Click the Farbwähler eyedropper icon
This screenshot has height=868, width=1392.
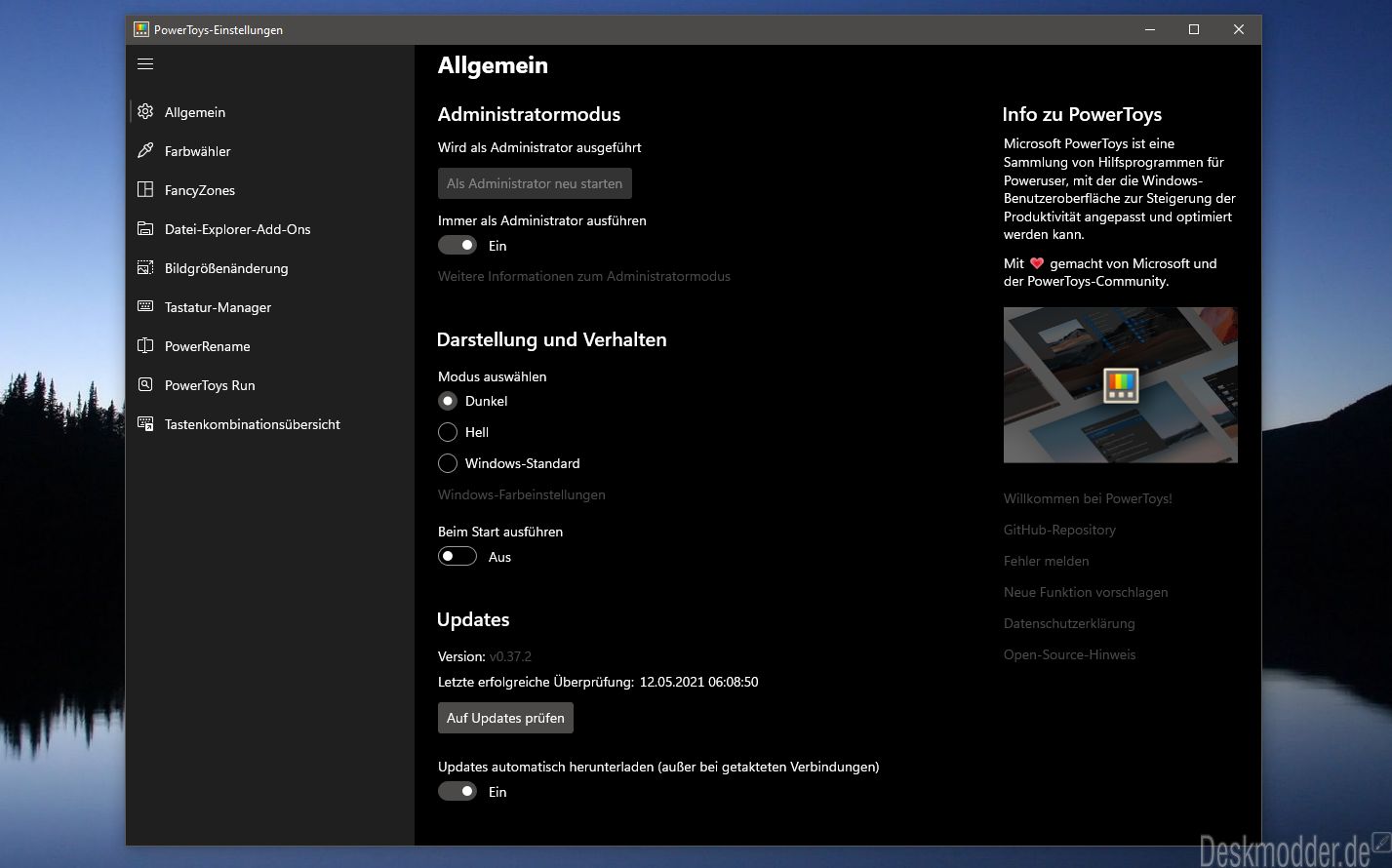(x=145, y=150)
